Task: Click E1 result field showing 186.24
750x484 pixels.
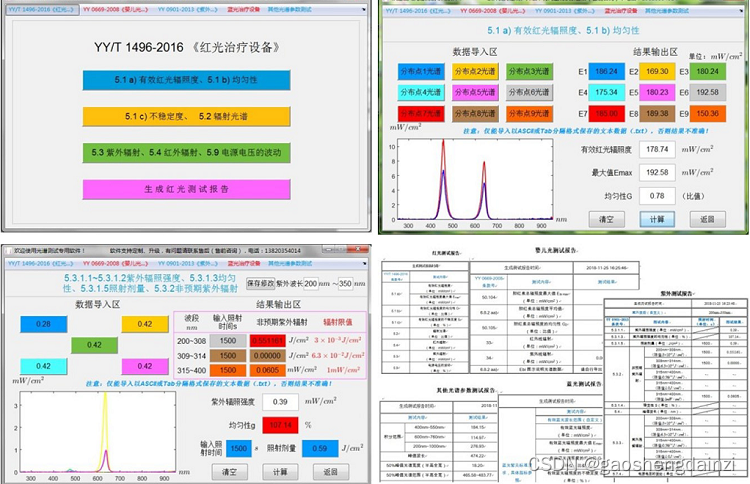Action: point(607,71)
